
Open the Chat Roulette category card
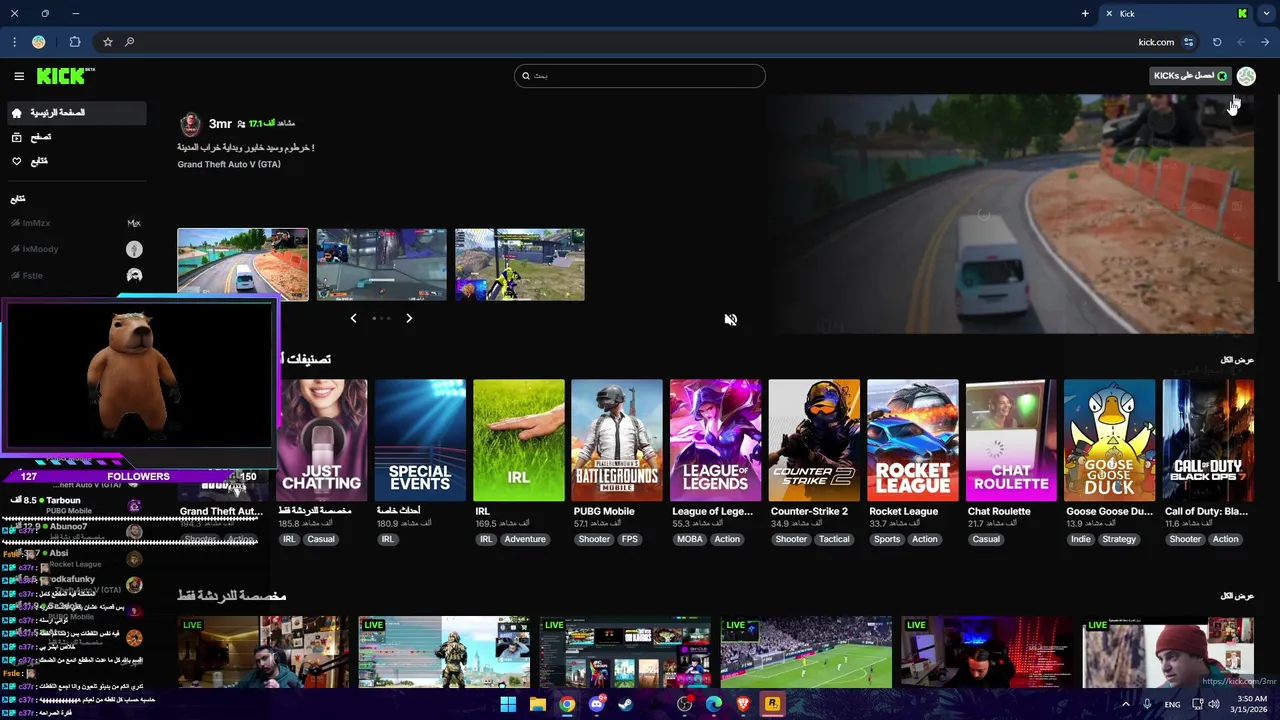(1011, 440)
